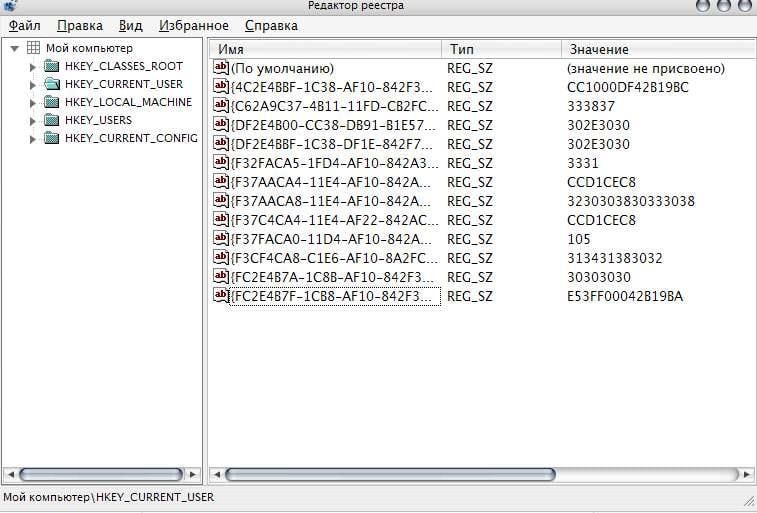This screenshot has height=513, width=757.
Task: Click the tree pane horizontal scrollbar thumb
Action: [x=101, y=474]
